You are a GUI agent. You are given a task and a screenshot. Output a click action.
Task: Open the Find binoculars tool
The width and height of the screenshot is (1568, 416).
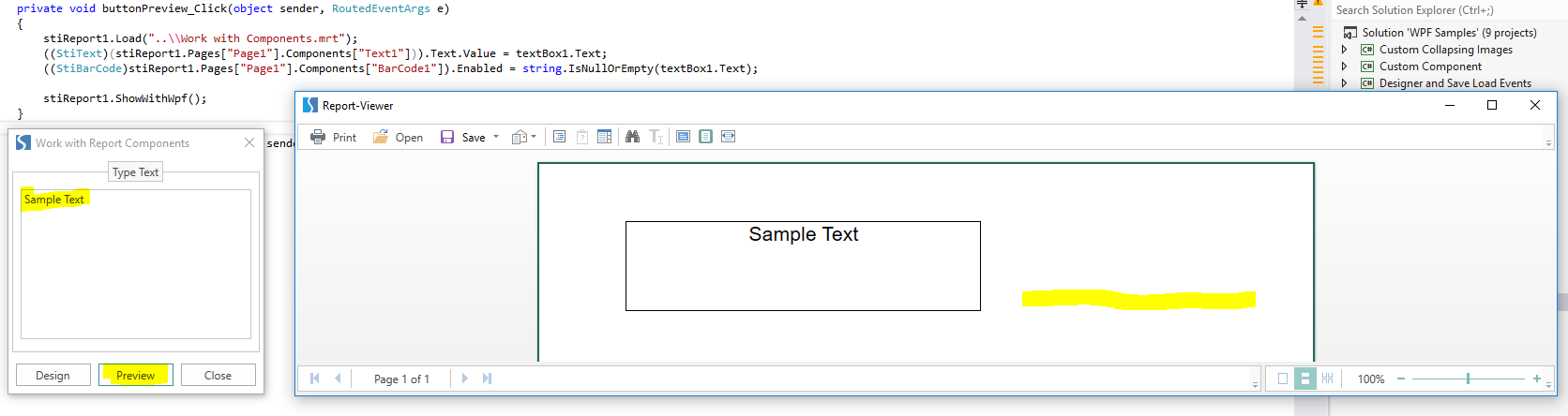(632, 137)
